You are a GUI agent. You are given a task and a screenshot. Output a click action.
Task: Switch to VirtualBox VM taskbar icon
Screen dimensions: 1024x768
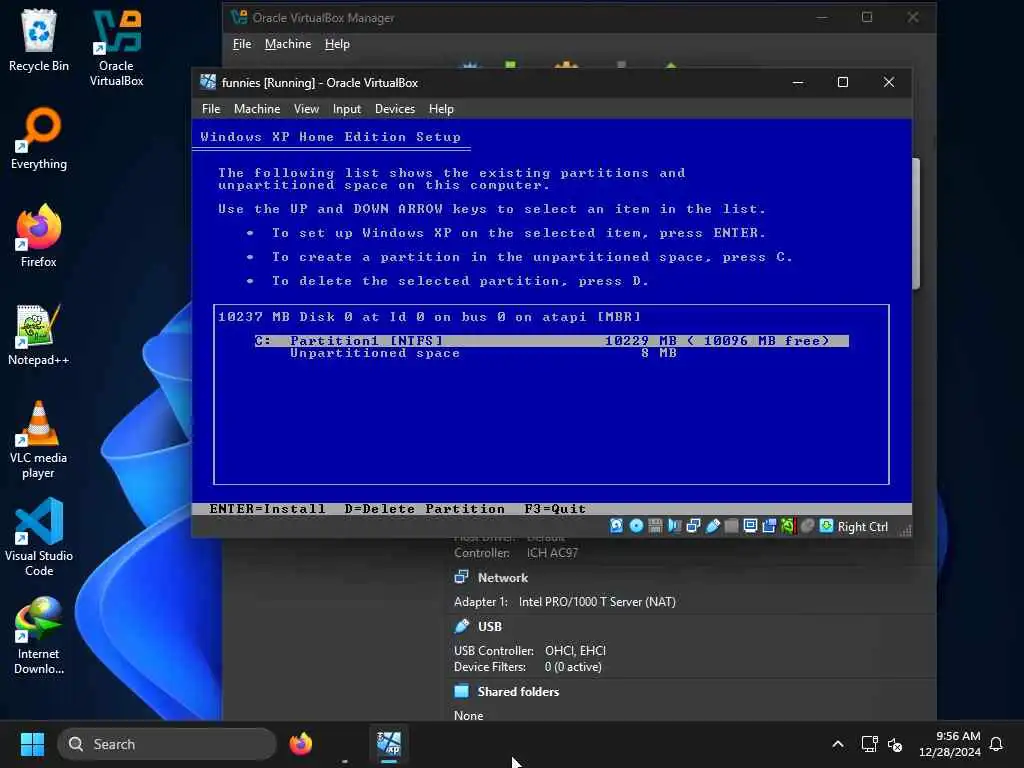(x=389, y=744)
